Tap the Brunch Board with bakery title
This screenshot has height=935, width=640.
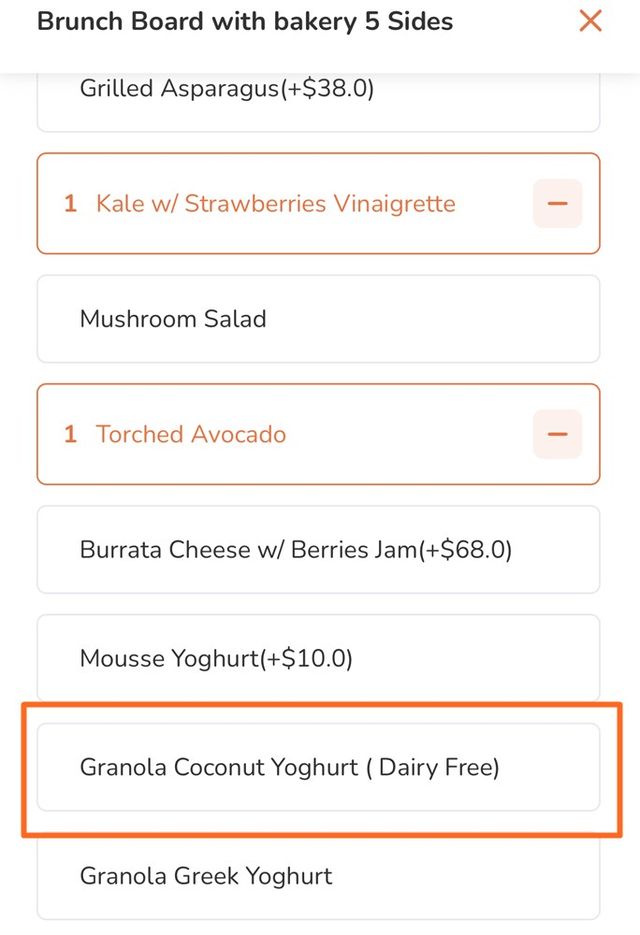click(x=245, y=21)
